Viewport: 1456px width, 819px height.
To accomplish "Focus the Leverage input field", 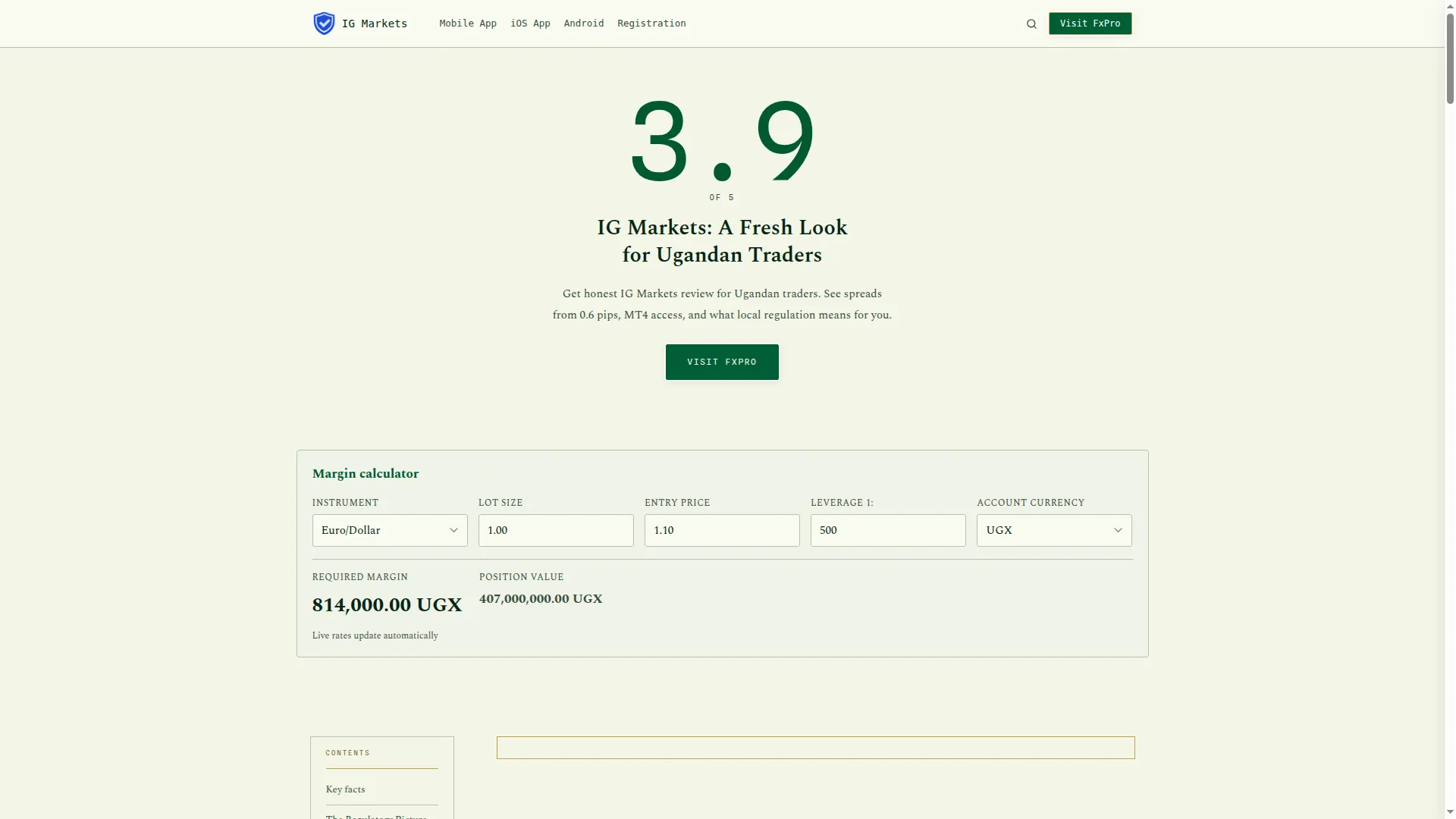I will [888, 530].
